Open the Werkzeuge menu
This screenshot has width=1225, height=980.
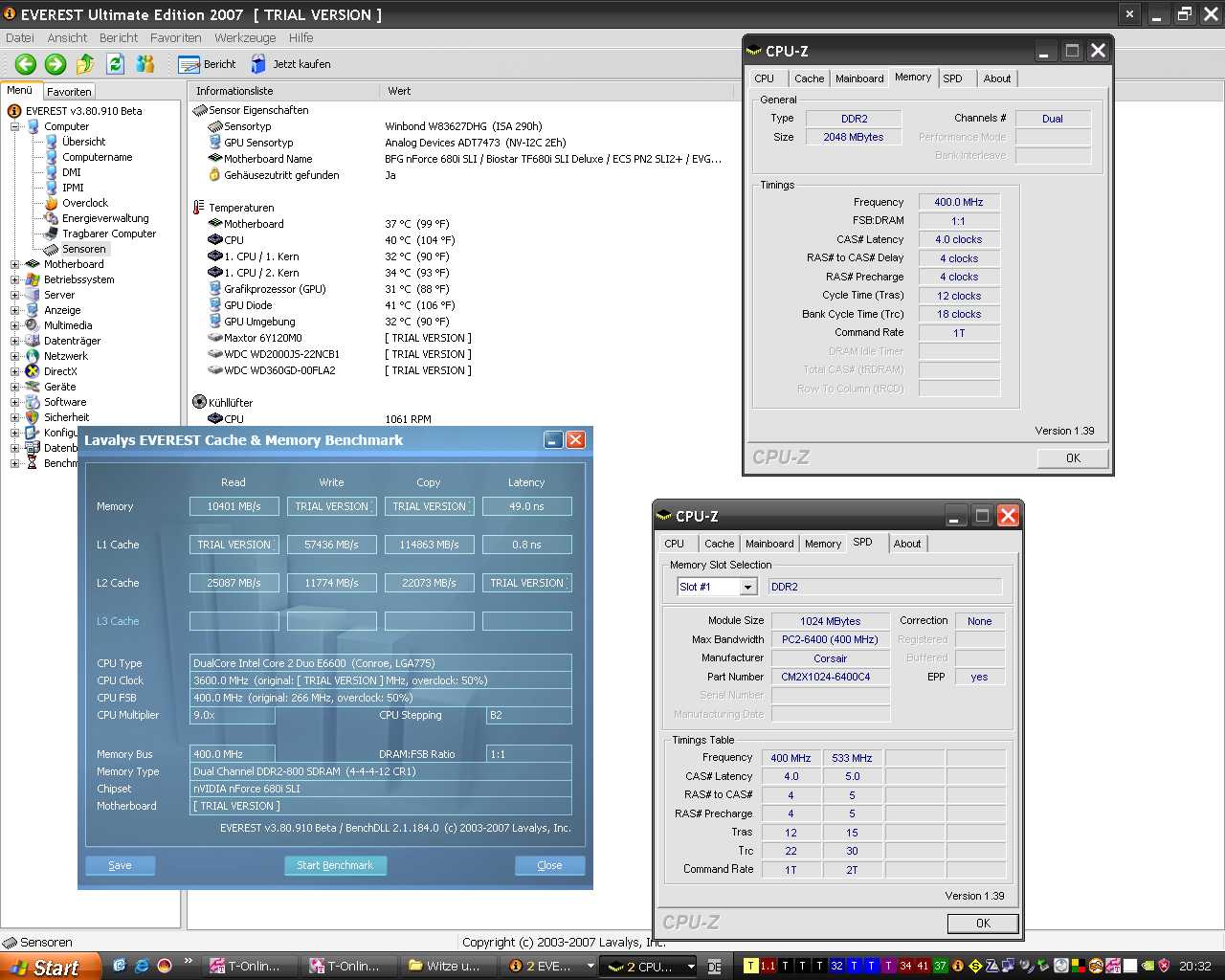pyautogui.click(x=245, y=38)
